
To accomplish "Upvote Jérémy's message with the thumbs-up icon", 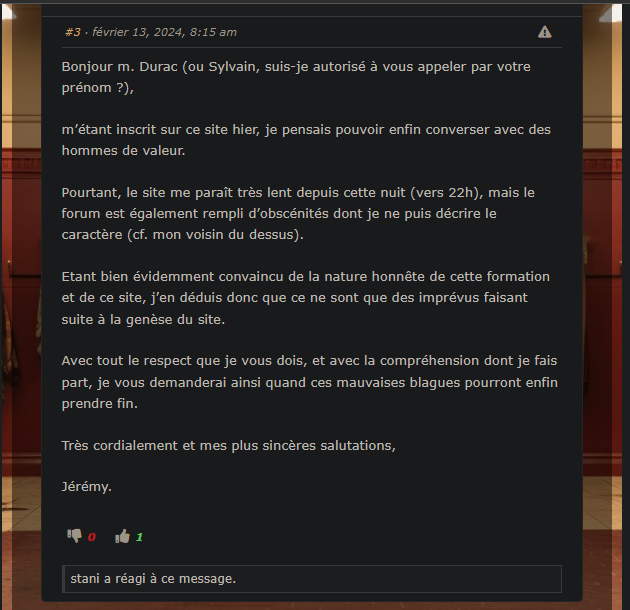I will tap(123, 536).
